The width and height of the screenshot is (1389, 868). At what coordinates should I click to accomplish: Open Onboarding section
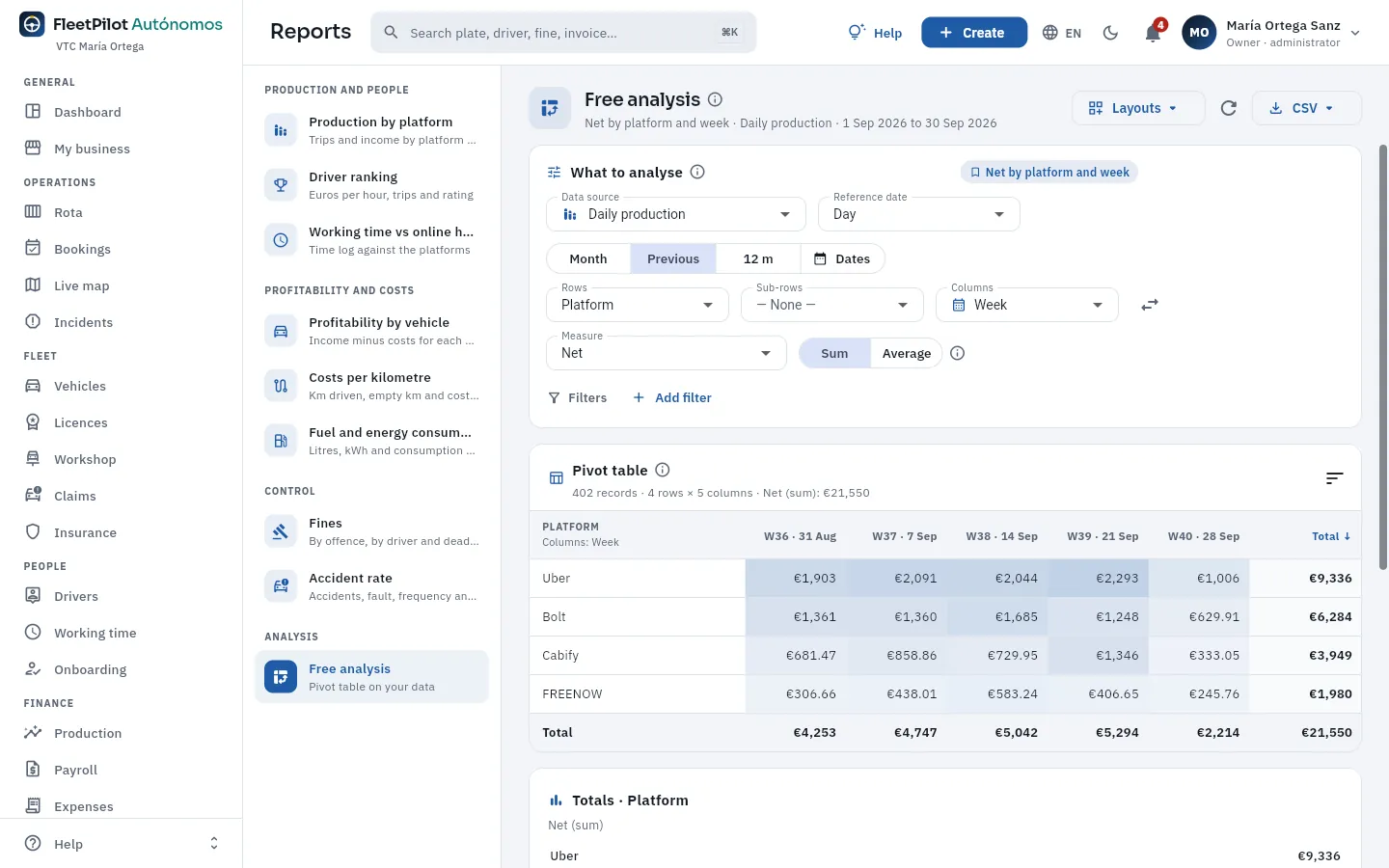pos(90,669)
